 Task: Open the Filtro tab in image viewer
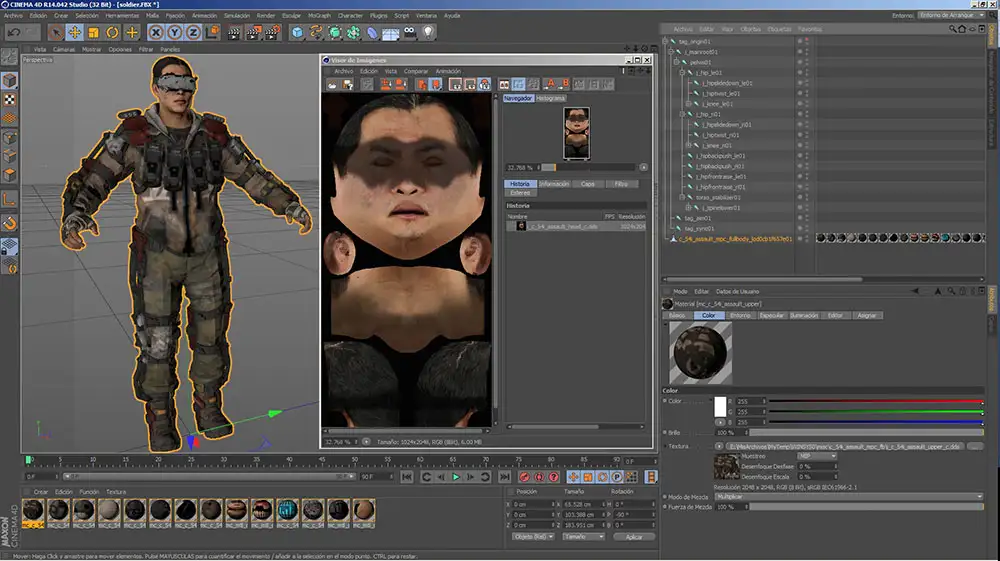(x=621, y=184)
